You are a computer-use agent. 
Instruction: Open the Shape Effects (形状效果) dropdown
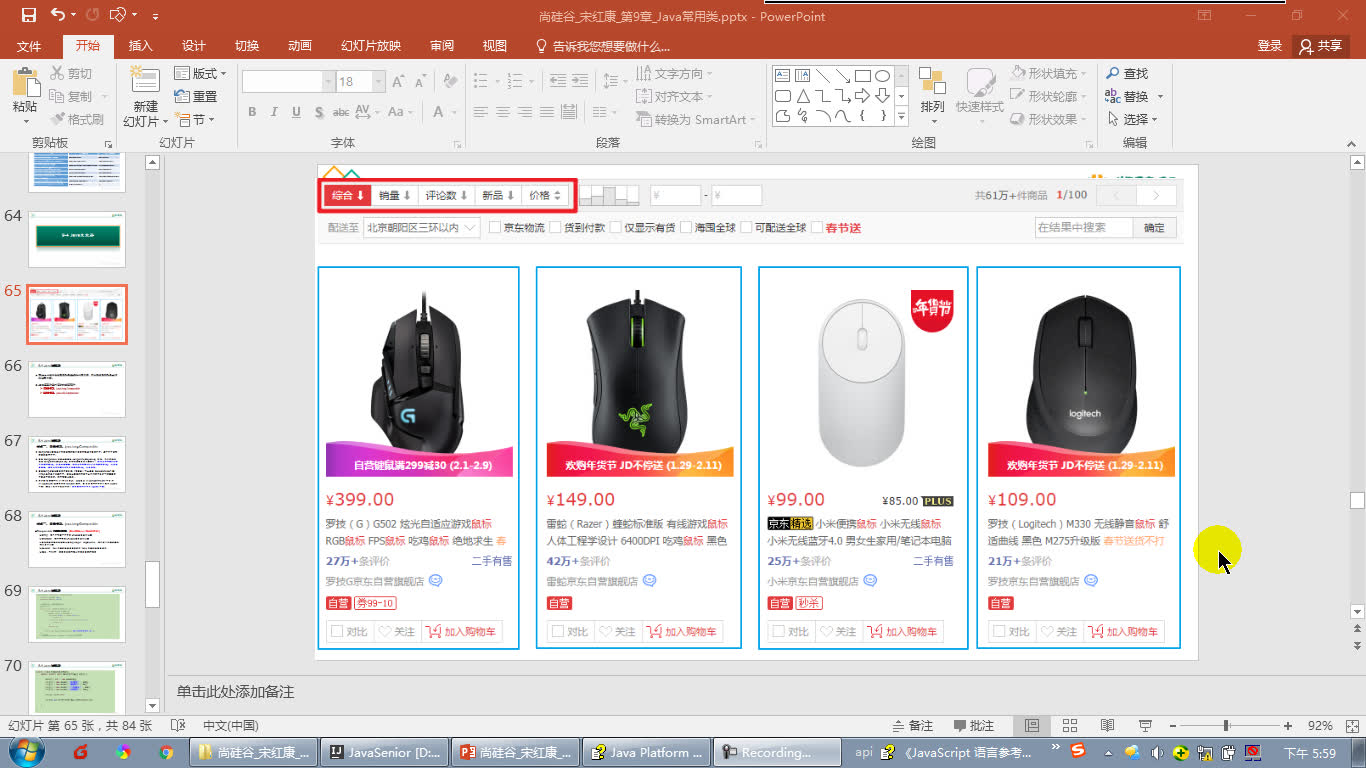coord(1049,120)
